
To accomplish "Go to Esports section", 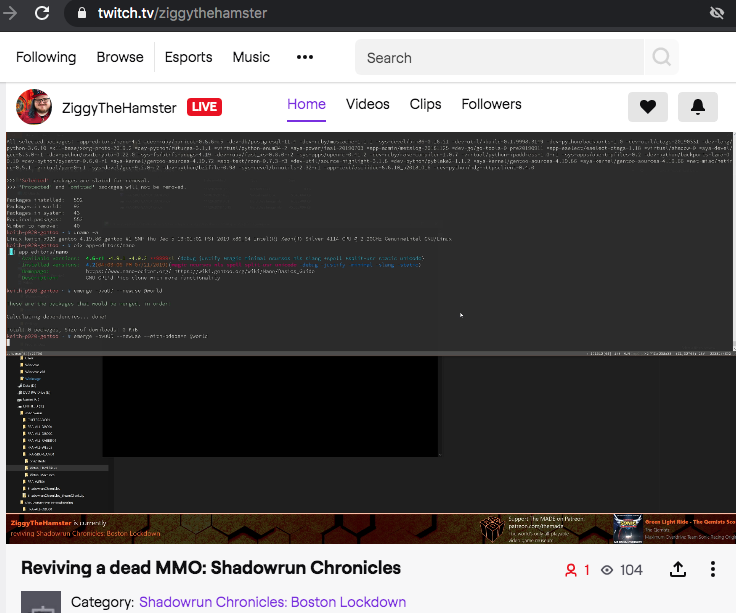I will pyautogui.click(x=188, y=57).
